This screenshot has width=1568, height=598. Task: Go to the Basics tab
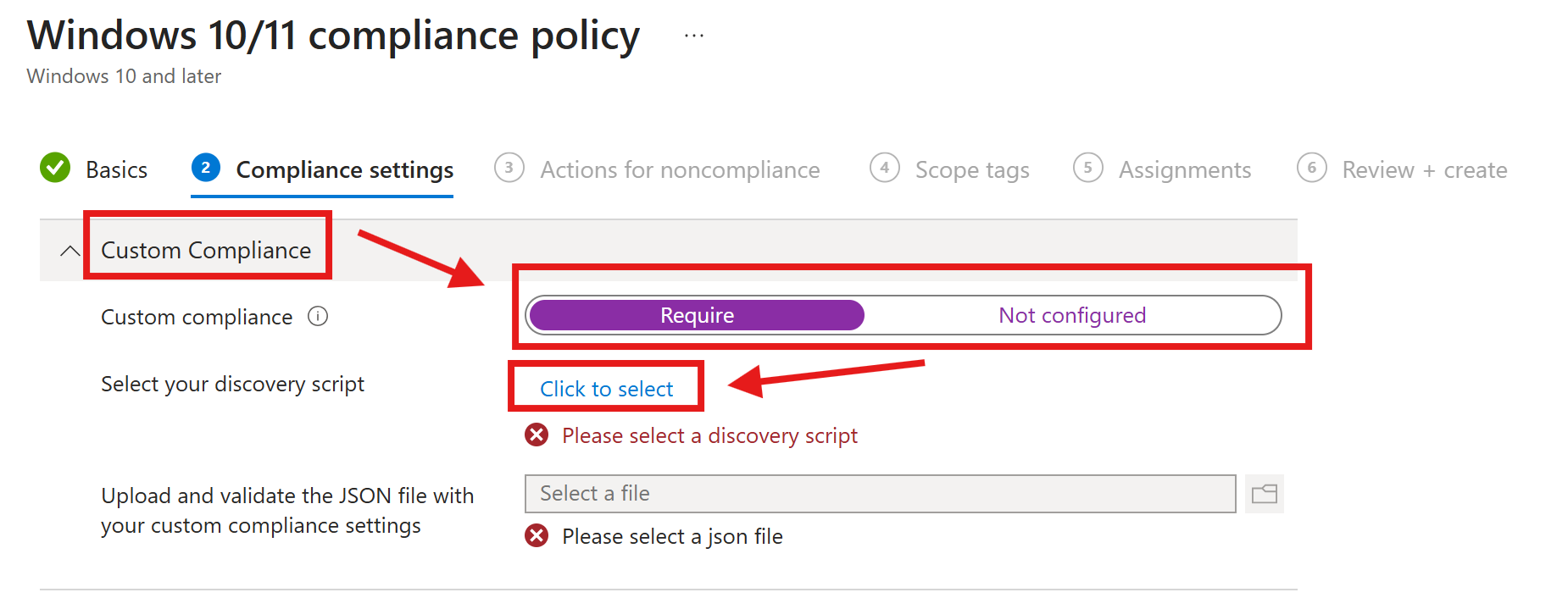click(117, 170)
